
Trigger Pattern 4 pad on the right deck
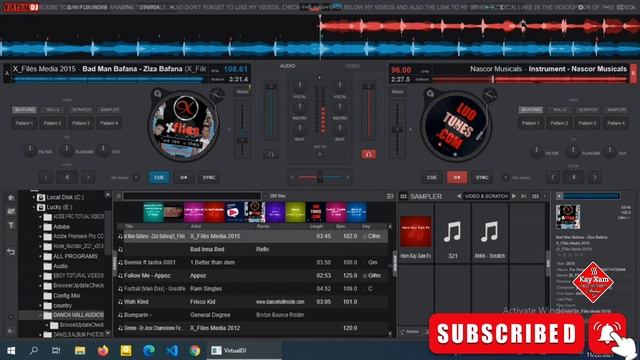[x=616, y=123]
